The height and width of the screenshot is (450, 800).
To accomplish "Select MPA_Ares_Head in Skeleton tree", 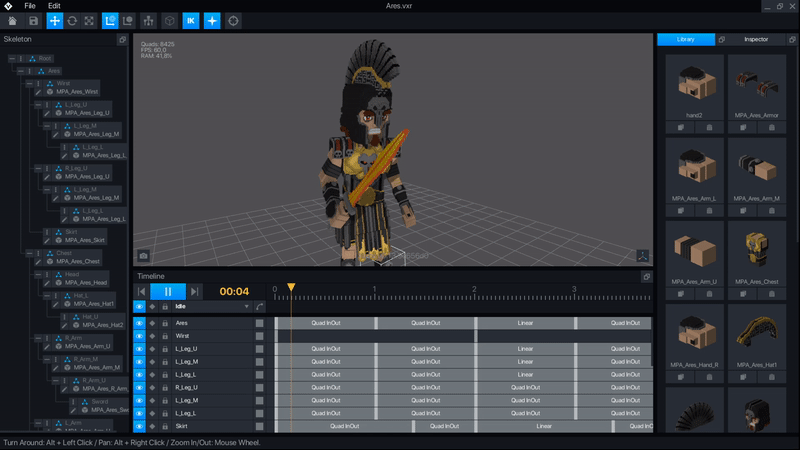I will [x=85, y=283].
